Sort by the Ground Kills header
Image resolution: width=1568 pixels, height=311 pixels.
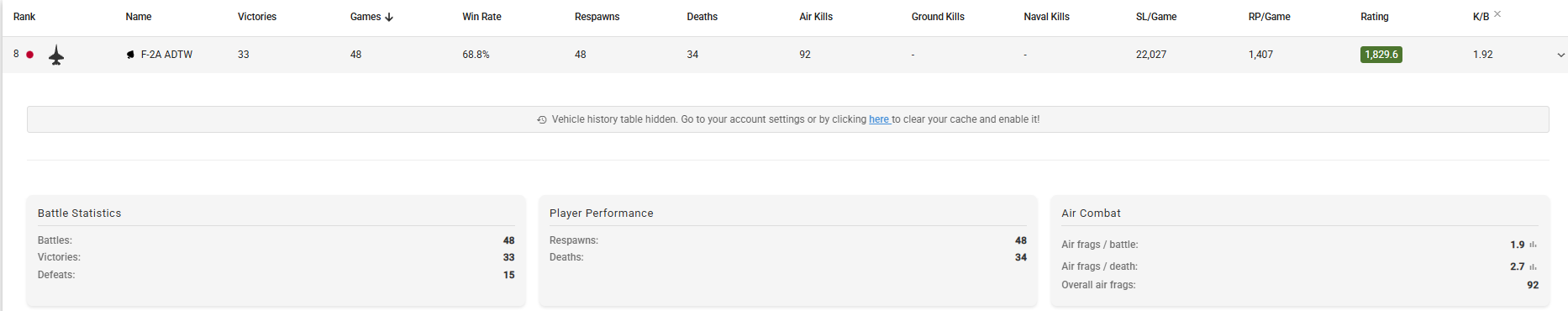(x=938, y=17)
